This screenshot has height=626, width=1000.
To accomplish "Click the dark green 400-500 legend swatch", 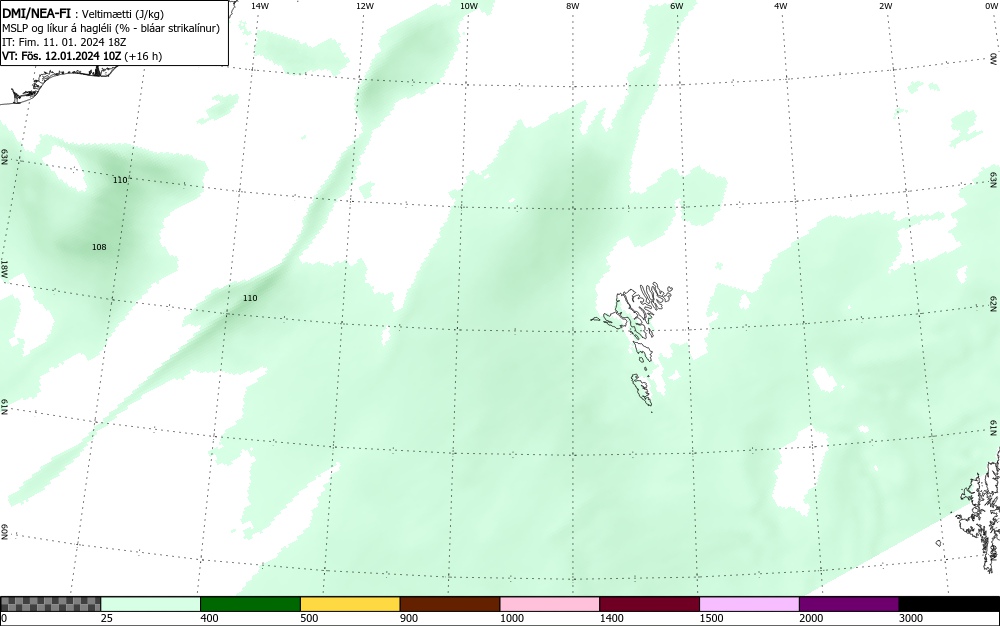I will coord(250,604).
